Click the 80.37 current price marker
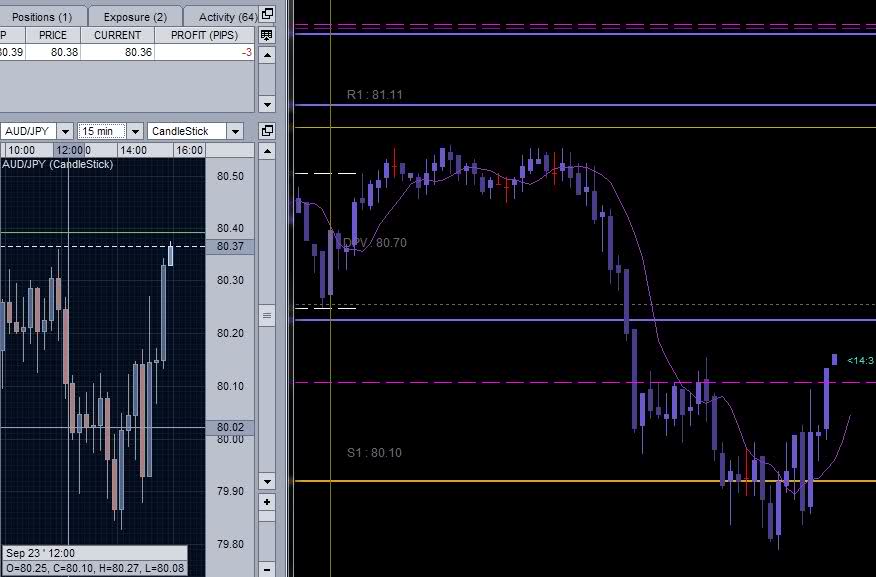Viewport: 876px width, 577px height. 230,246
